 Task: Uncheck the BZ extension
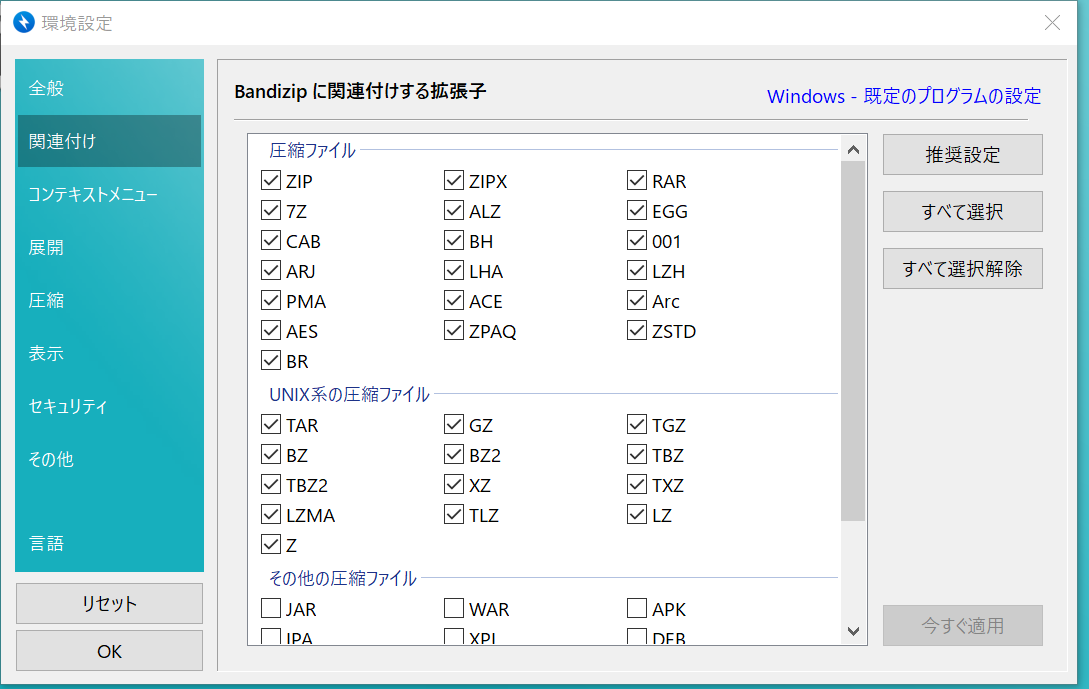(x=271, y=455)
